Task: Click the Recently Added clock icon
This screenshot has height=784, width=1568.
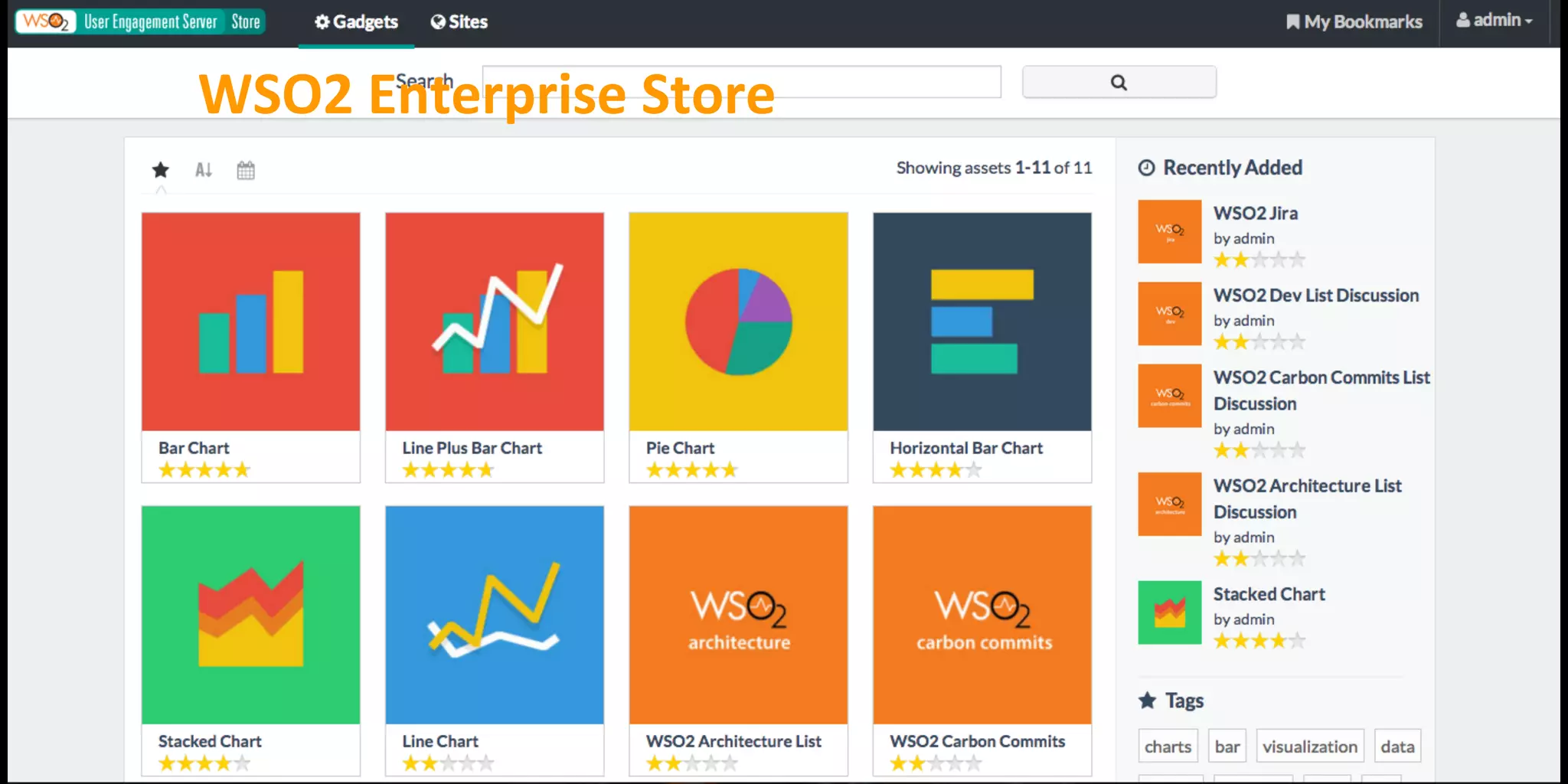Action: (x=1146, y=168)
